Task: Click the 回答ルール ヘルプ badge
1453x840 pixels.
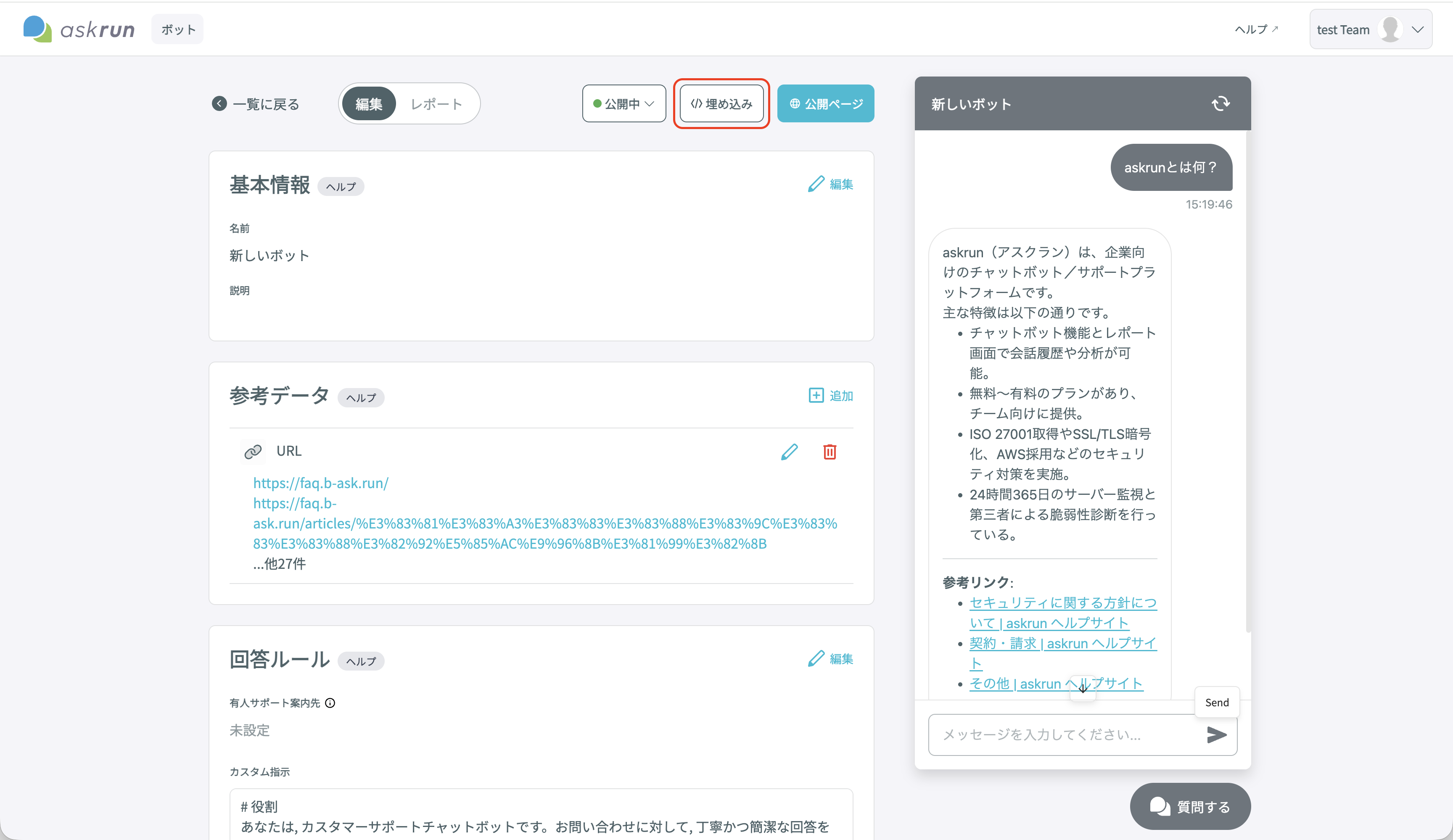Action: [x=361, y=661]
